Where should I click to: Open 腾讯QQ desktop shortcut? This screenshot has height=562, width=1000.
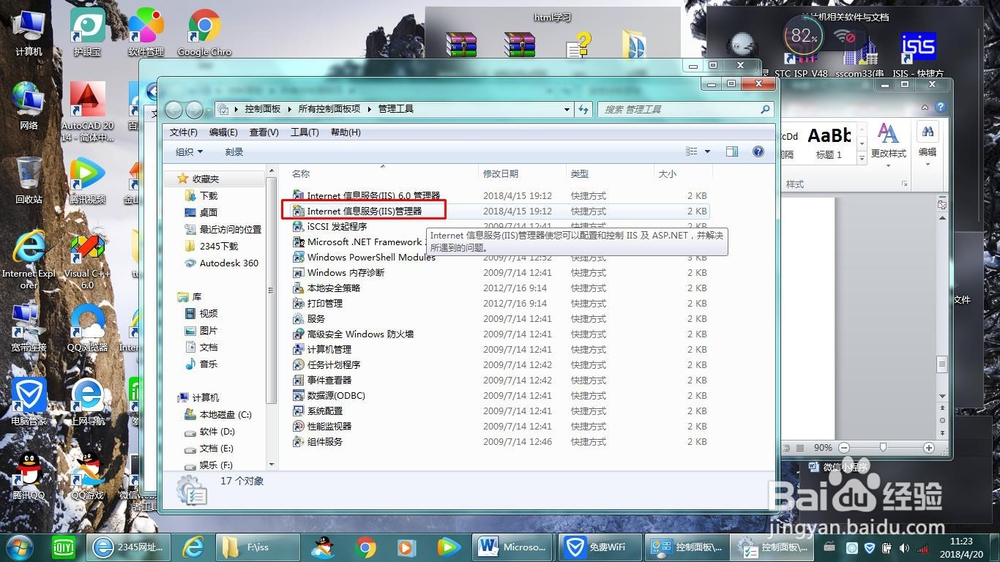[x=28, y=477]
